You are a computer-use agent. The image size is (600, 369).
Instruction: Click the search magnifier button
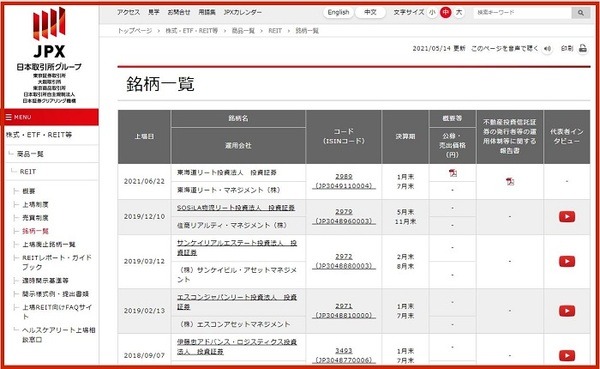click(x=580, y=13)
